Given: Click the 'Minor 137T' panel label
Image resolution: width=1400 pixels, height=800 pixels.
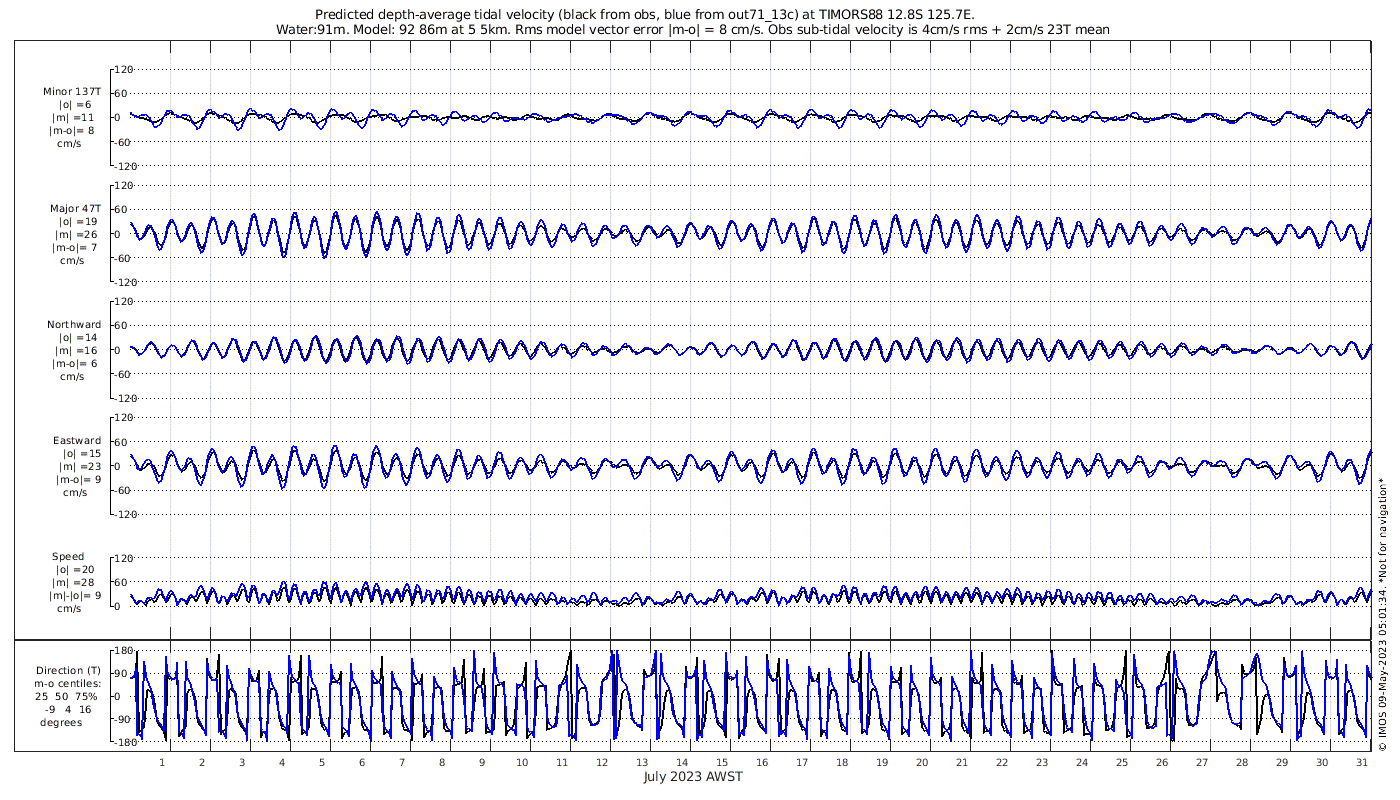Looking at the screenshot, I should point(72,92).
